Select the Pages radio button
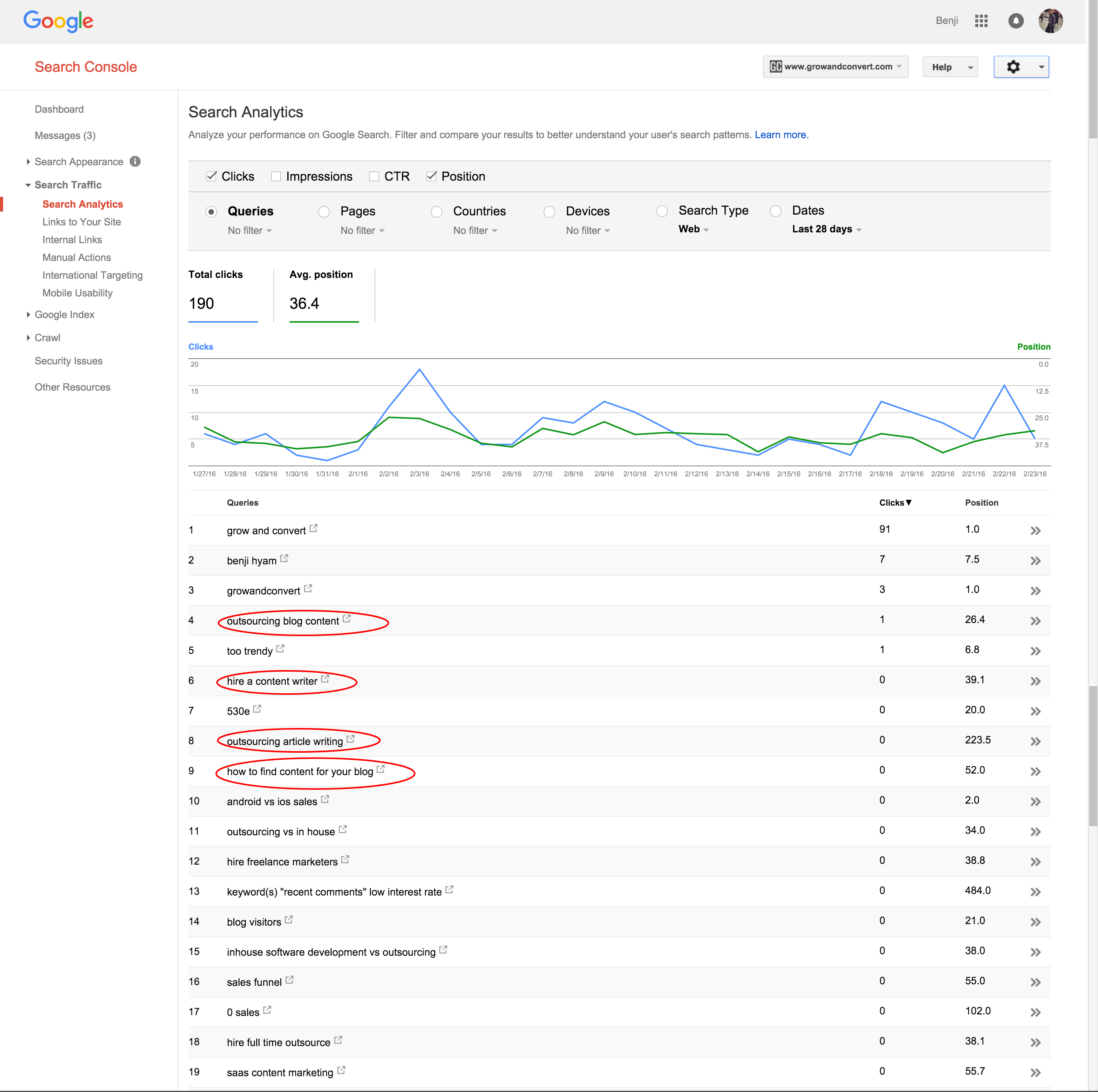1098x1092 pixels. (324, 212)
